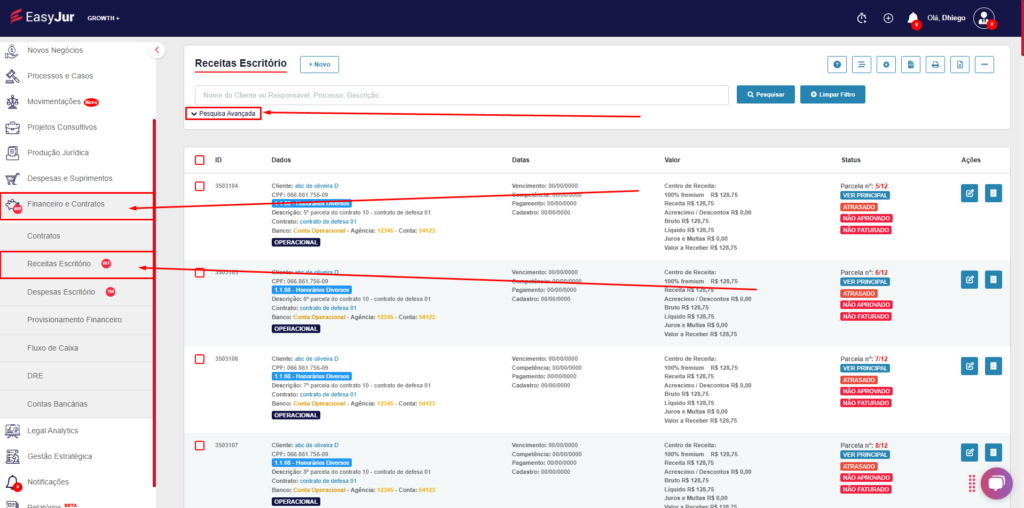Click the list lines toolbar icon
The image size is (1024, 508).
[861, 64]
